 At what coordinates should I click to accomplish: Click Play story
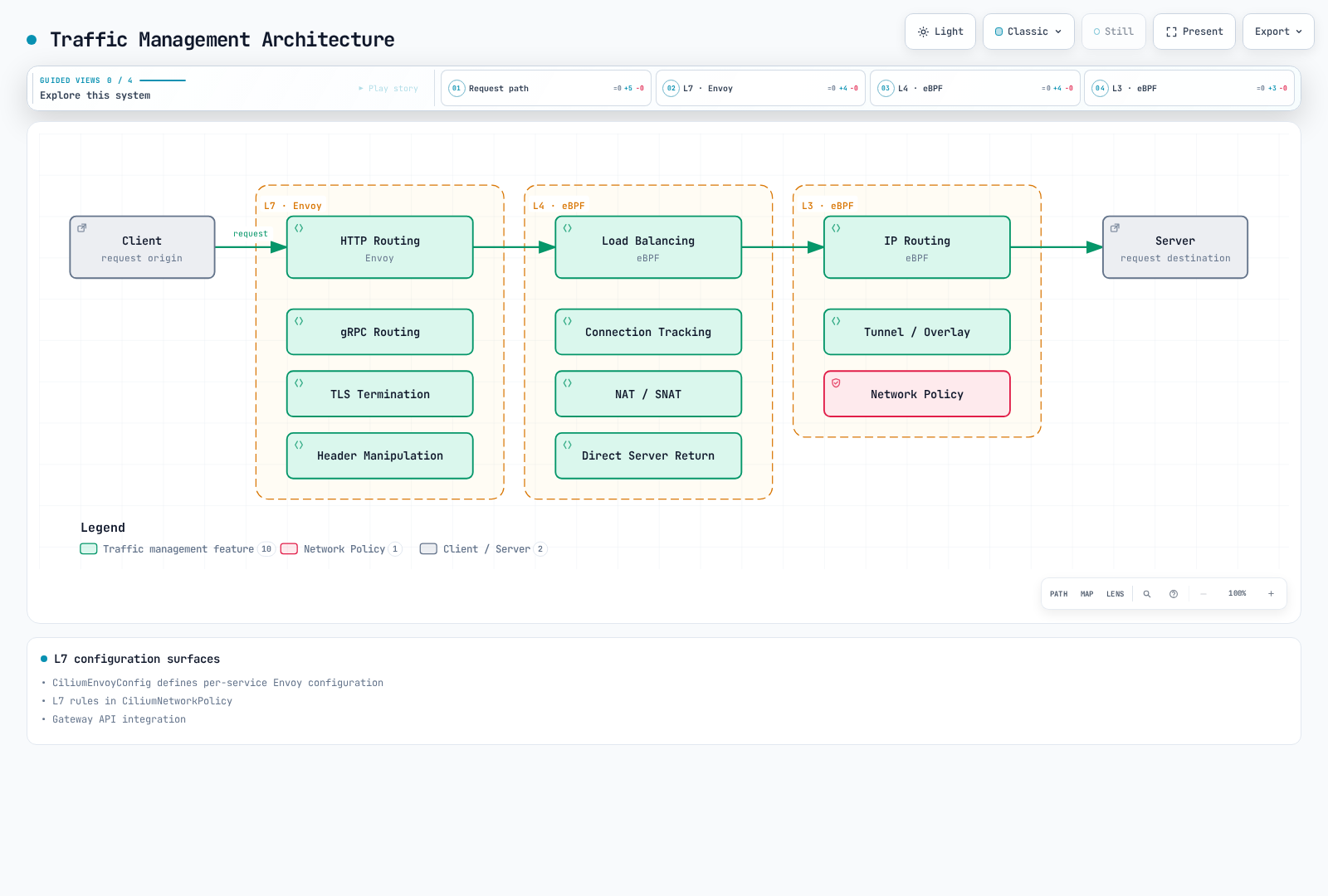(388, 88)
